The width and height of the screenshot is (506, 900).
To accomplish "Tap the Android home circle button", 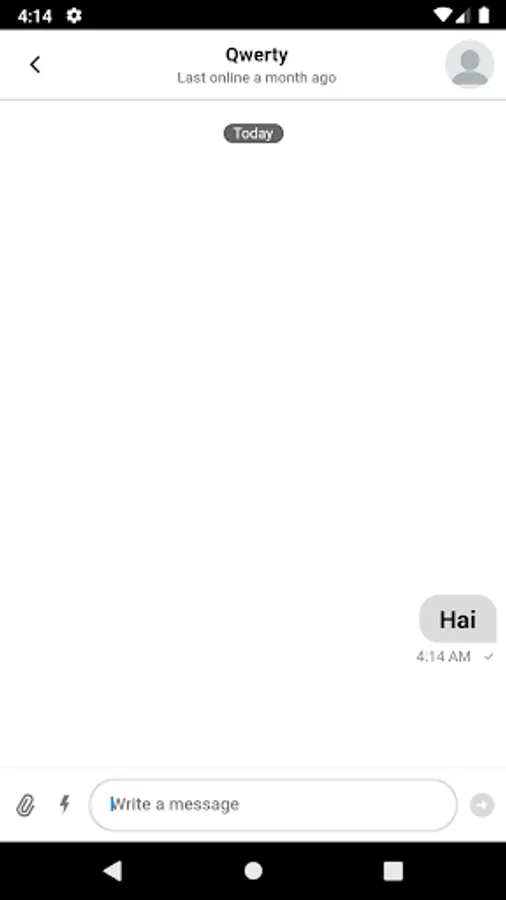I will (253, 871).
